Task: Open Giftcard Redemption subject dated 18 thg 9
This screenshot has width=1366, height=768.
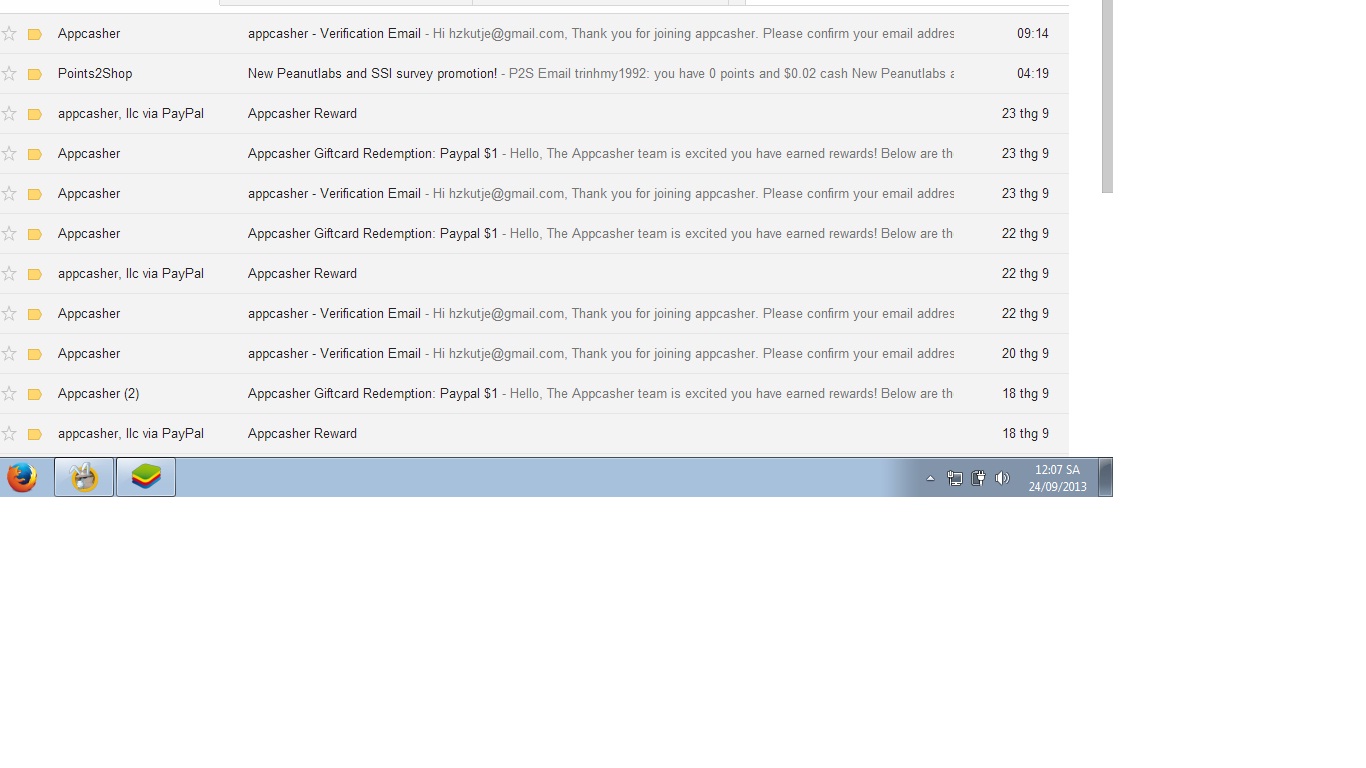Action: (373, 393)
